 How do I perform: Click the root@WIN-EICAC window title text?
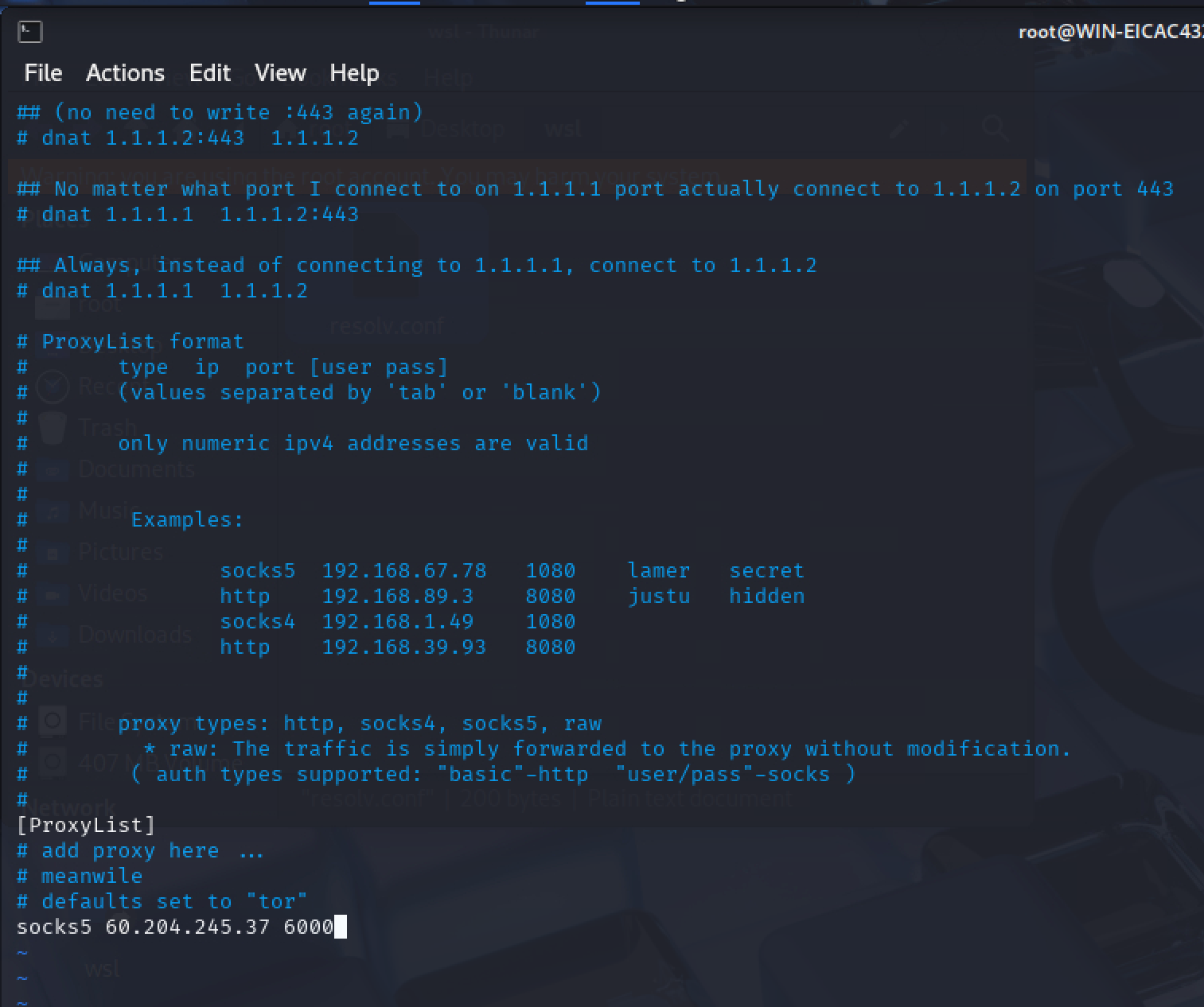pyautogui.click(x=1110, y=32)
